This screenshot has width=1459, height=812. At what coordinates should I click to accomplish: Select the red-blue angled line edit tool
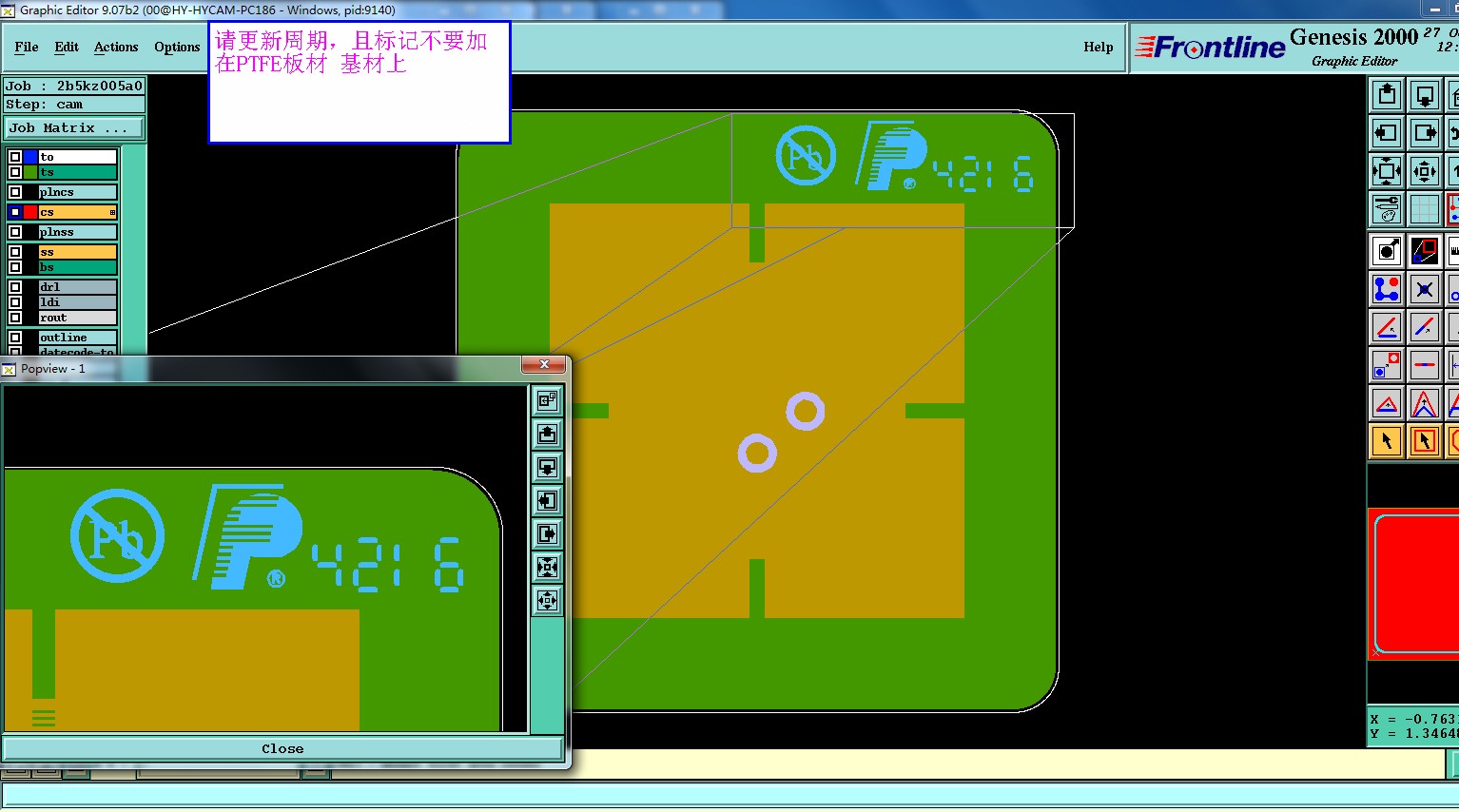[x=1387, y=327]
